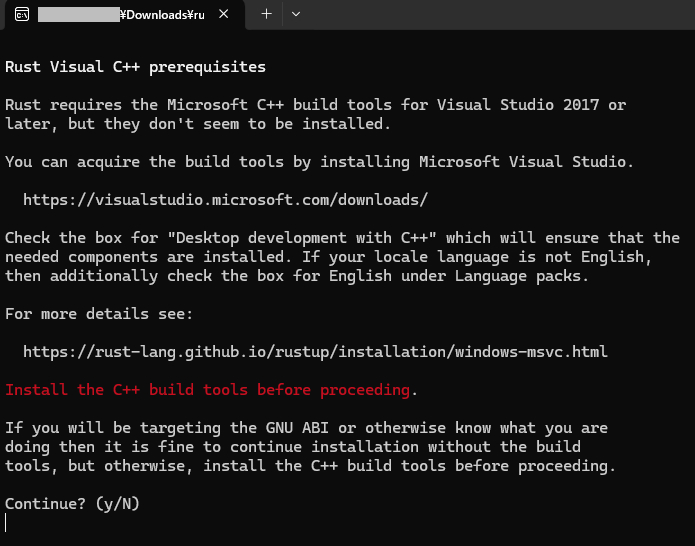
Task: Select the Downloads\ru terminal tab title
Action: pos(121,15)
